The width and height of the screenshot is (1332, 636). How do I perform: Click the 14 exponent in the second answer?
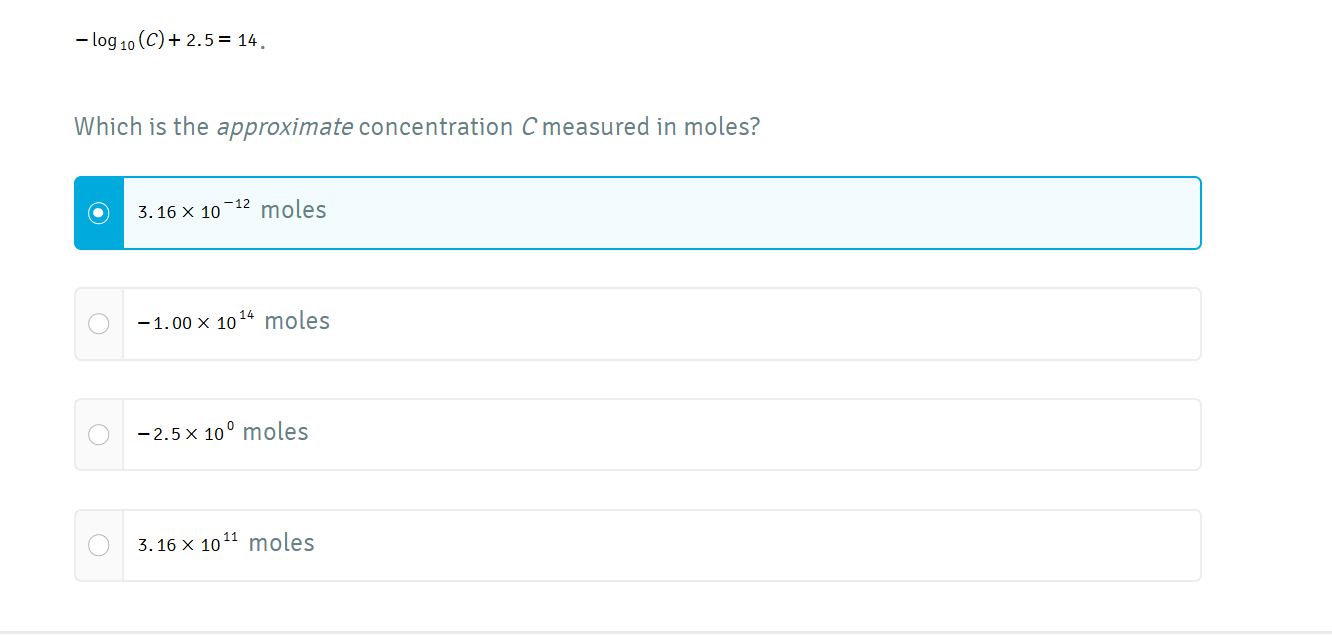click(x=246, y=316)
